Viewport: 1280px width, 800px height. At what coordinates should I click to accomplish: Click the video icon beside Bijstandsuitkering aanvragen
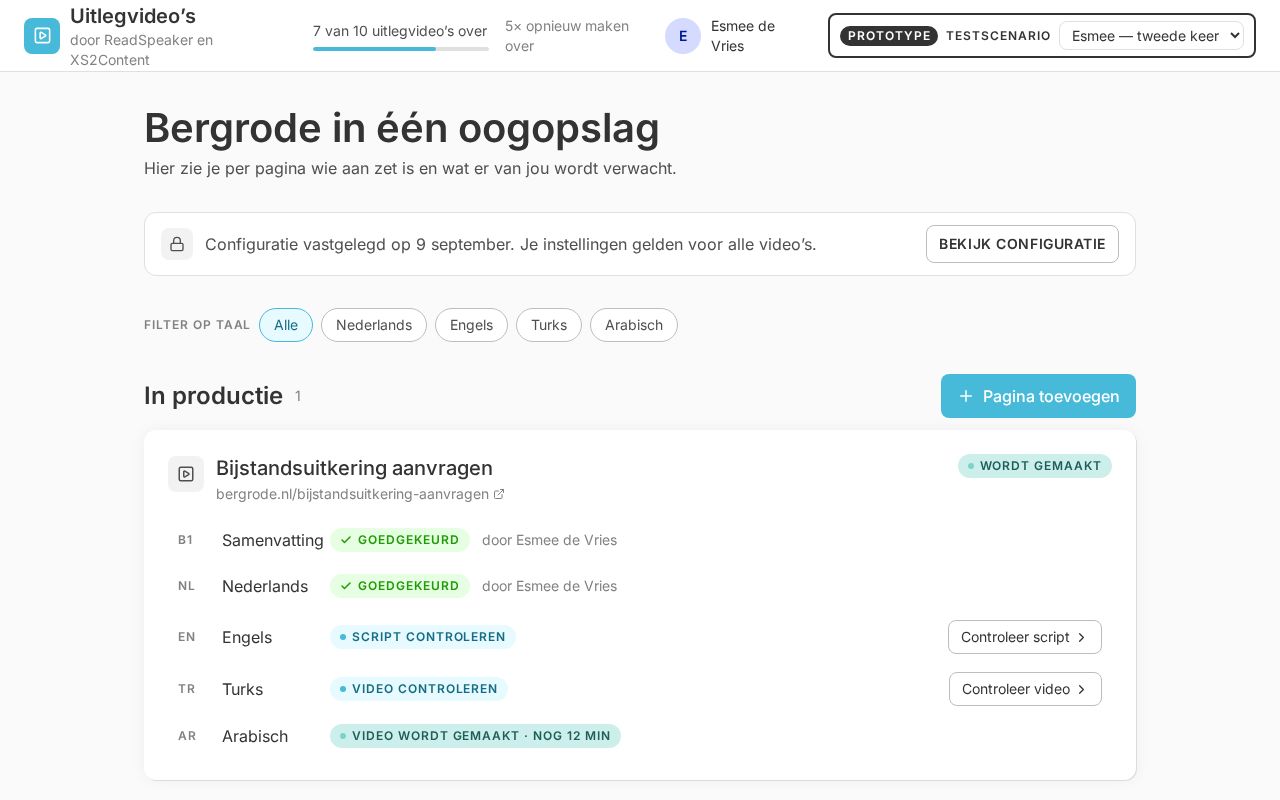click(x=186, y=474)
